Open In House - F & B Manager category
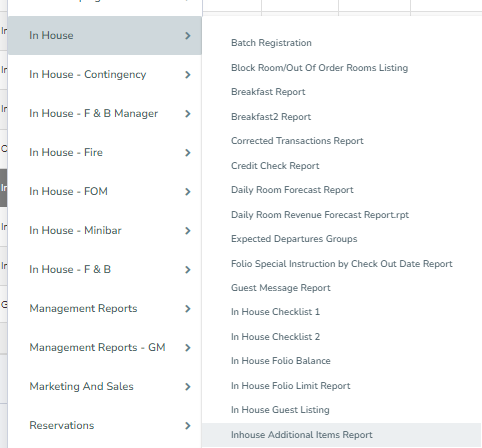 [105, 113]
